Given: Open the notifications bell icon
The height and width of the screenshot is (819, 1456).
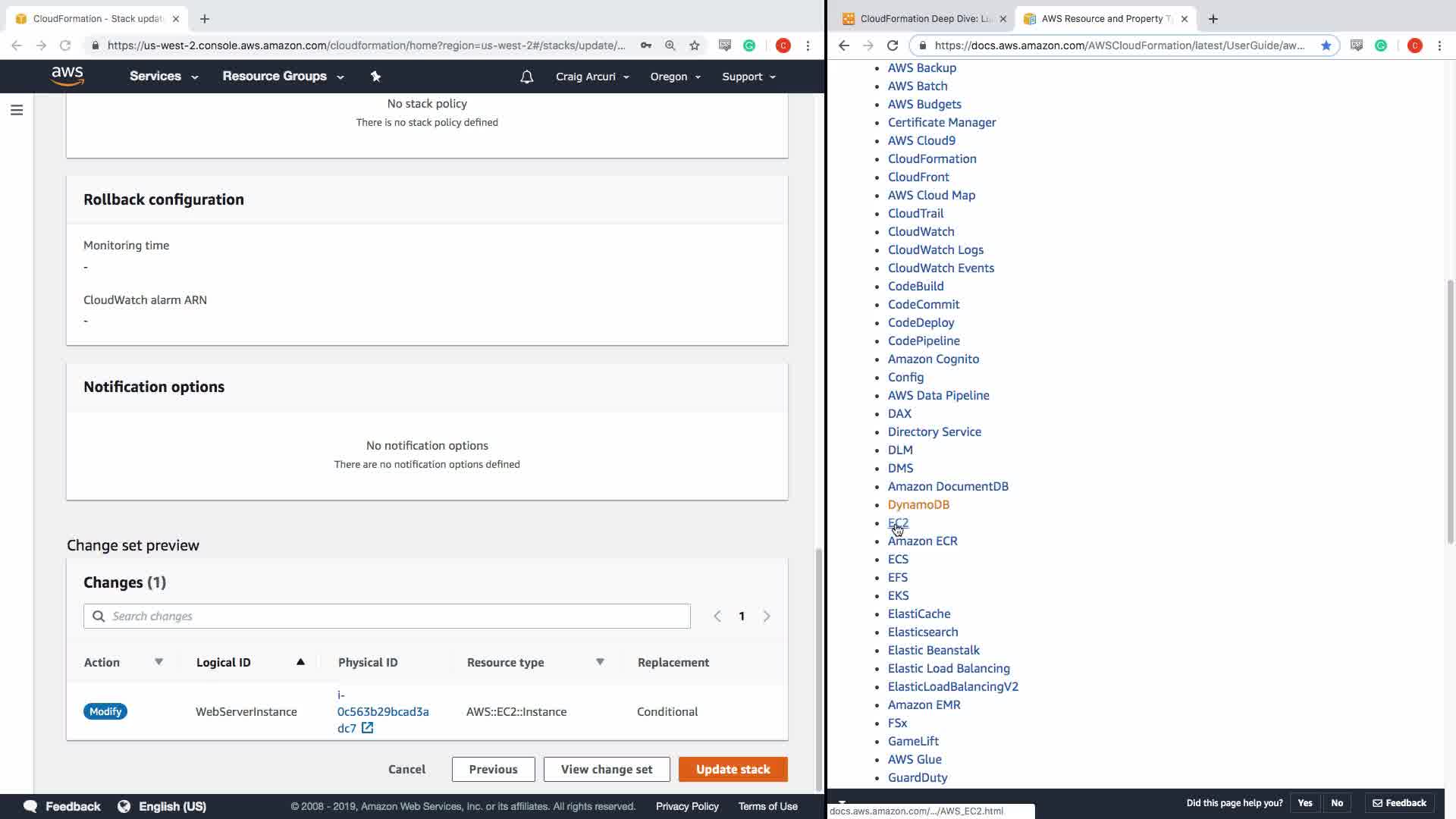Looking at the screenshot, I should (x=526, y=77).
